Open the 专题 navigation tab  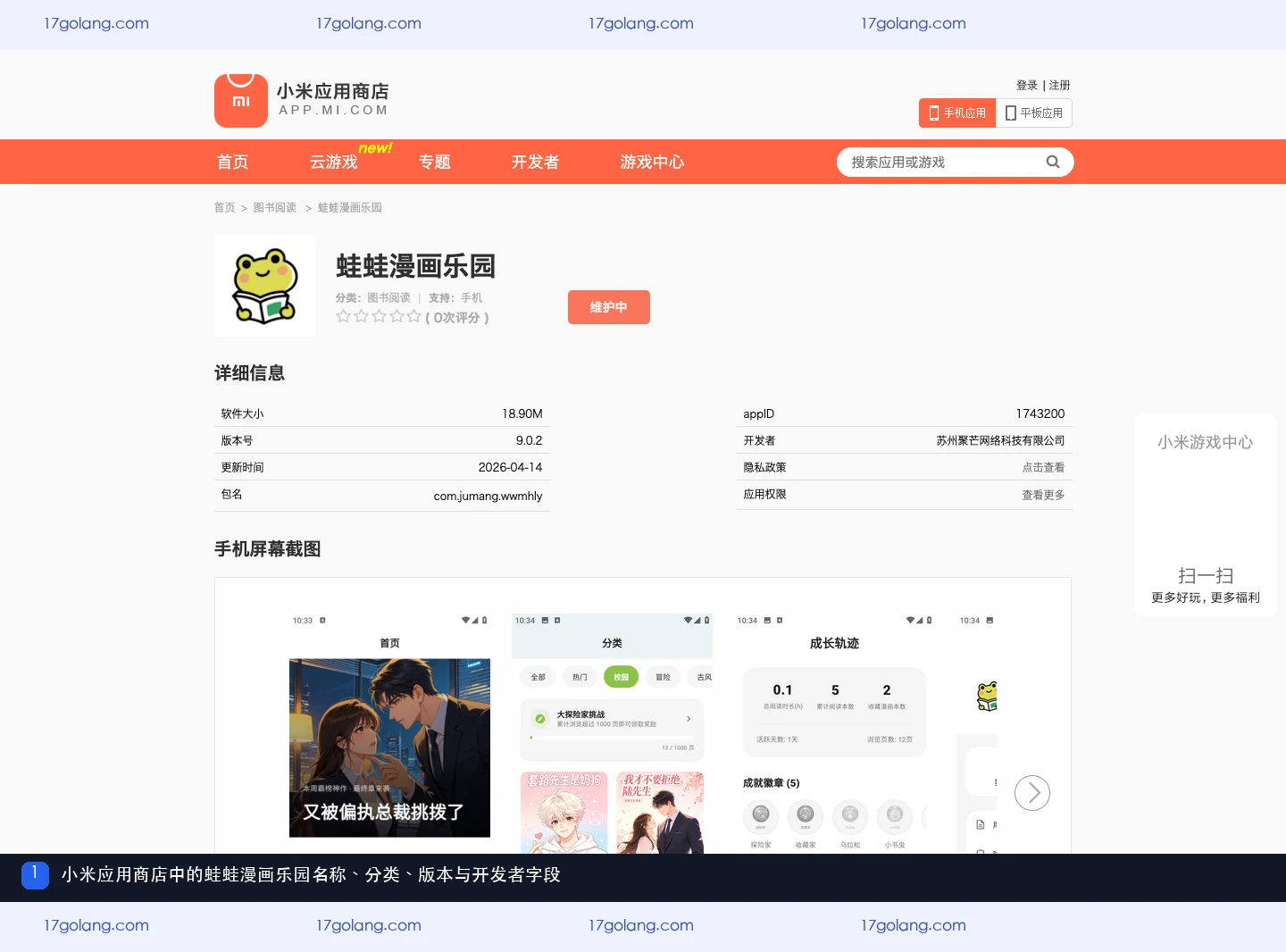[435, 162]
